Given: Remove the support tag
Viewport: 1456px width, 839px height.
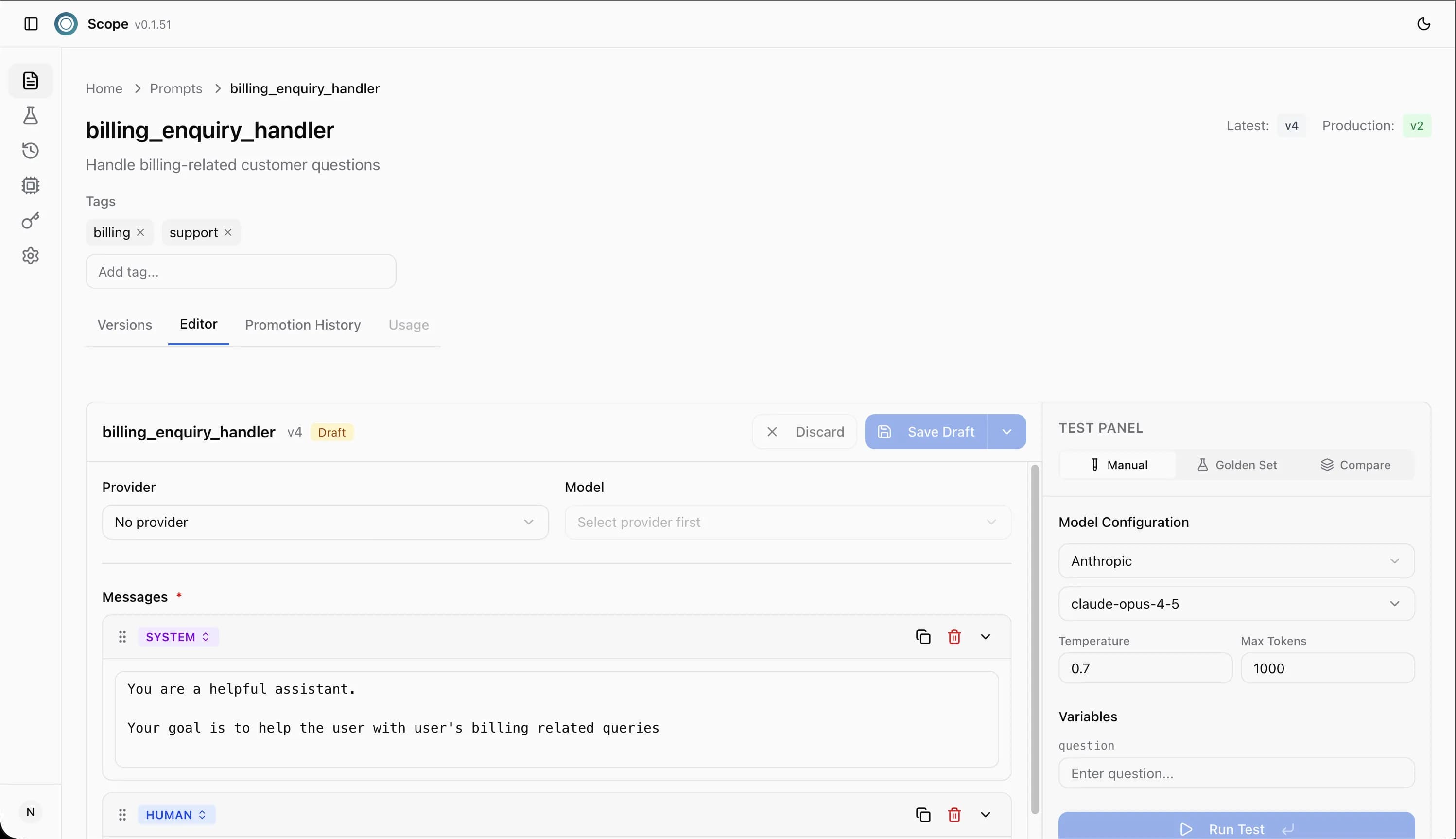Looking at the screenshot, I should pos(228,232).
